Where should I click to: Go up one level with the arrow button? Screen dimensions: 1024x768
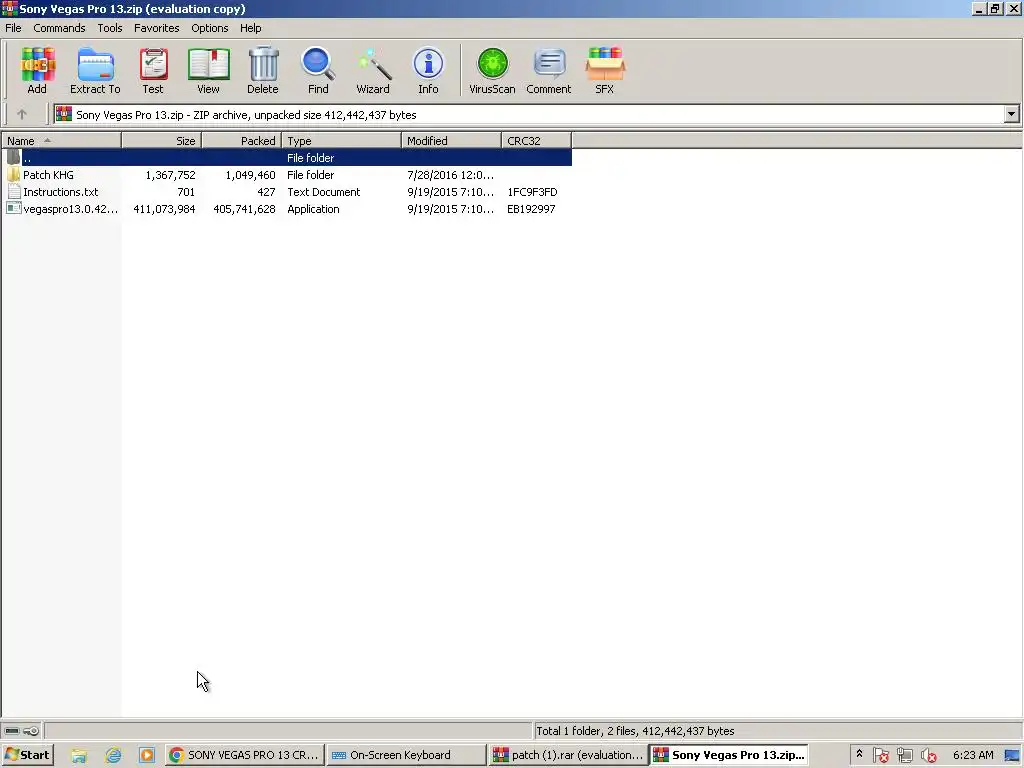click(x=22, y=114)
